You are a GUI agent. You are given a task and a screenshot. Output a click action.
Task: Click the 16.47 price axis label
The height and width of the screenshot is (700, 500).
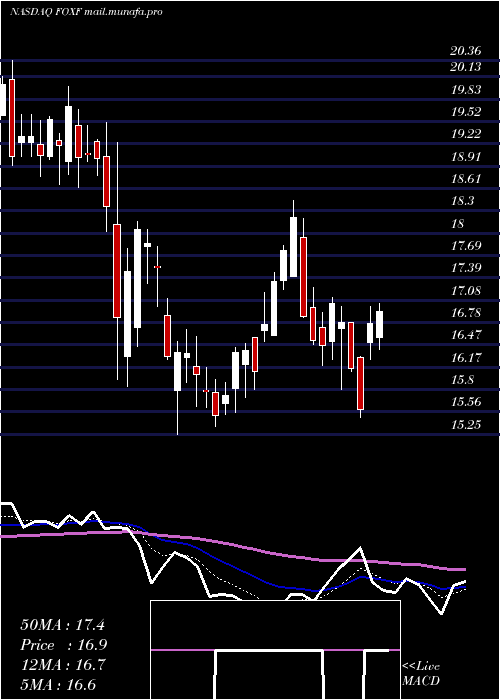click(466, 335)
